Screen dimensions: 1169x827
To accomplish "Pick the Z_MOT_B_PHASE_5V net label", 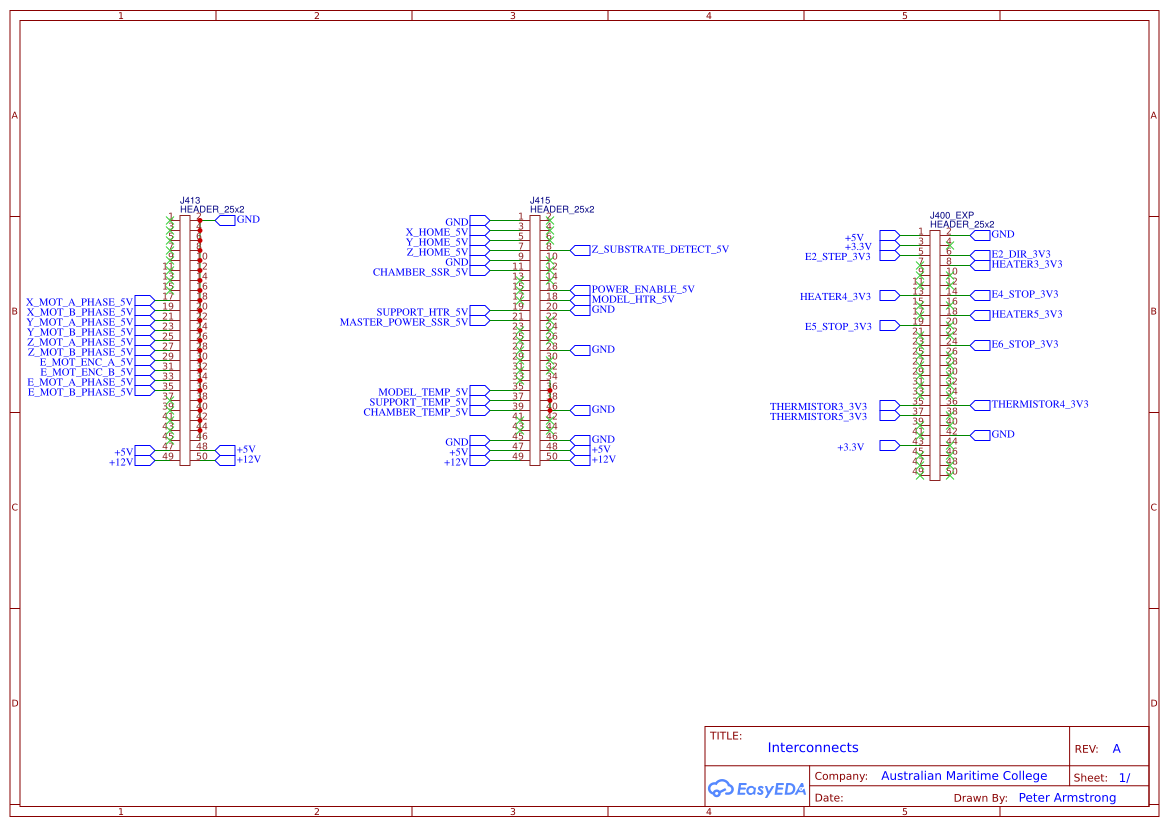I will (x=81, y=352).
